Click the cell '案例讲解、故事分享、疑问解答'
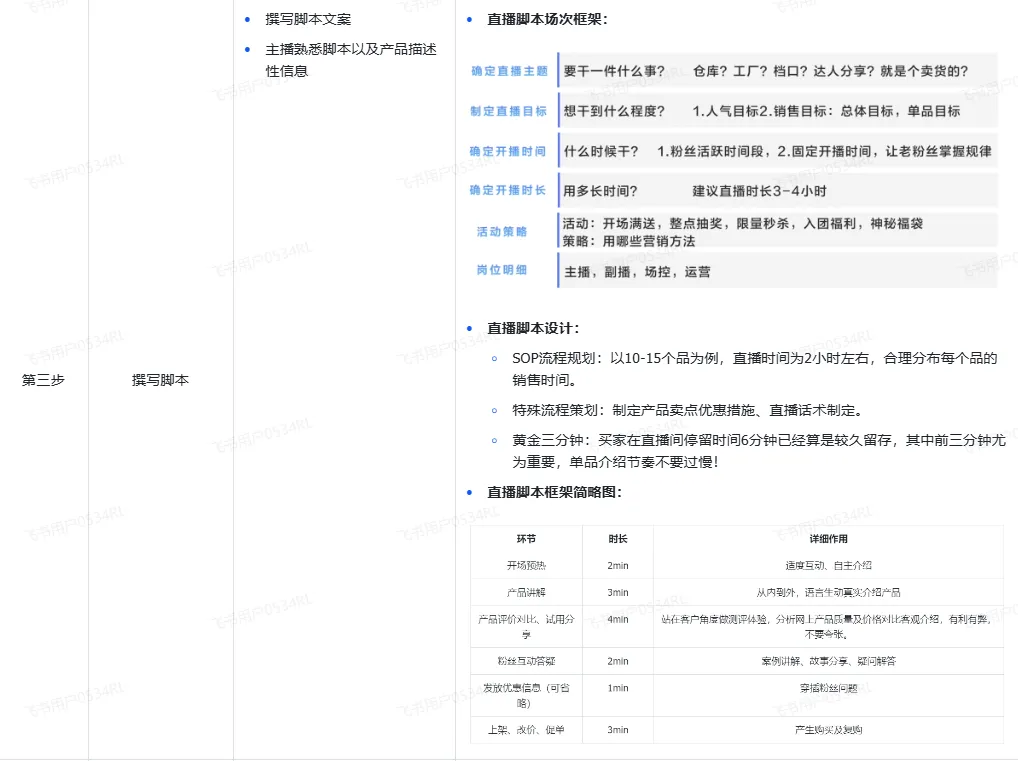The width and height of the screenshot is (1018, 761). click(x=828, y=661)
